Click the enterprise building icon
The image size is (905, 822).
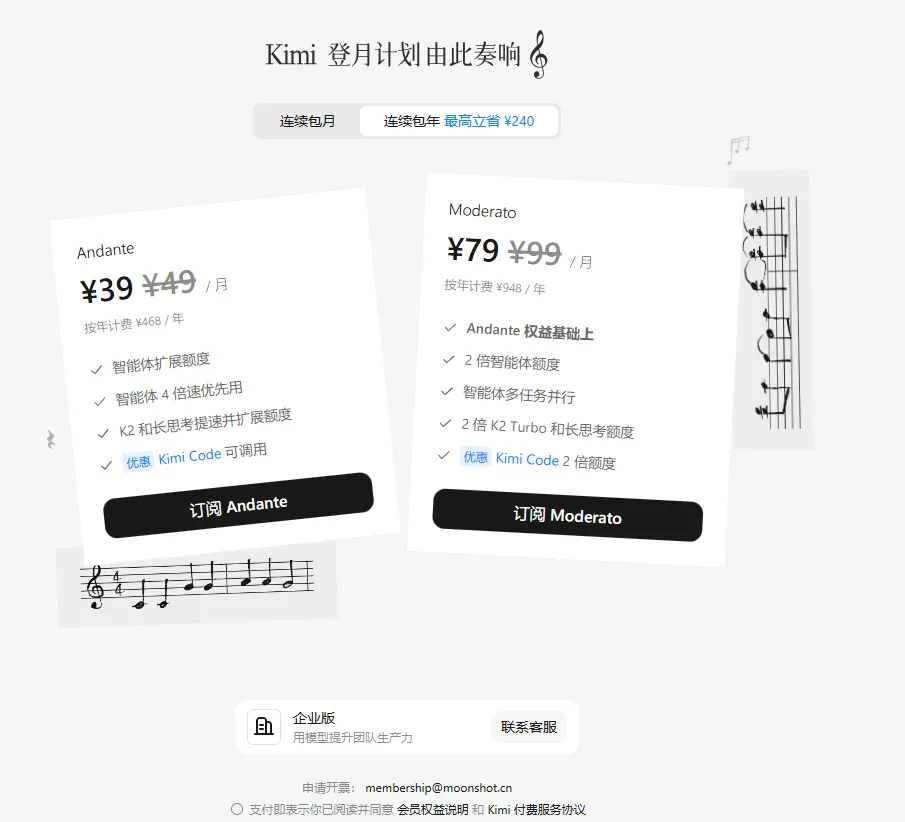(264, 726)
